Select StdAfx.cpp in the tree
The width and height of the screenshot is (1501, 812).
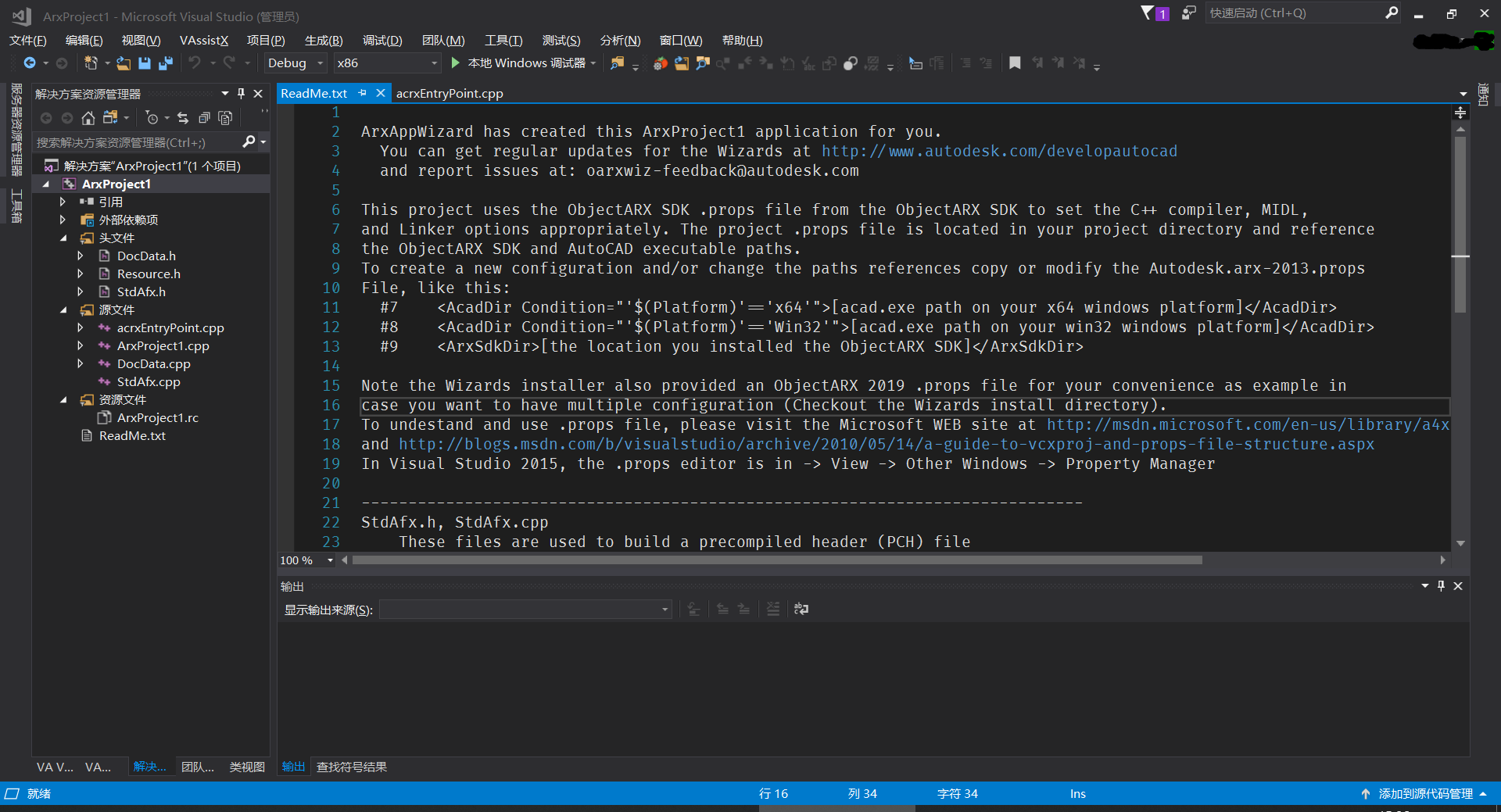(x=149, y=382)
